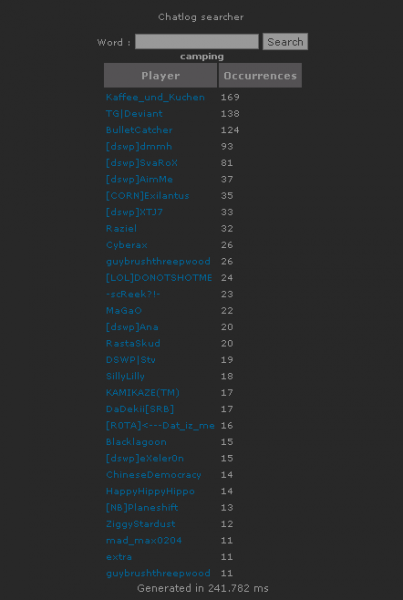The width and height of the screenshot is (403, 600).
Task: Open [dswp]dmmh player profile
Action: point(139,147)
